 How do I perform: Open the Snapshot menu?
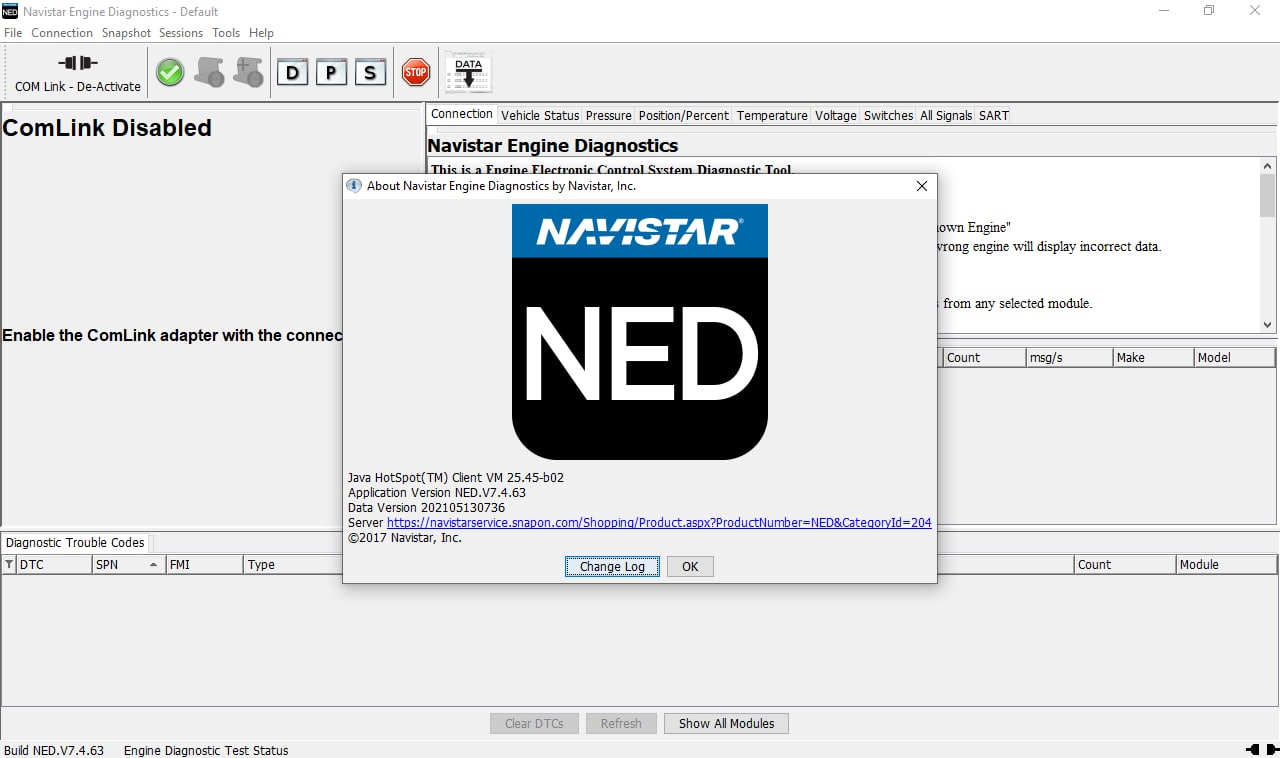coord(126,33)
